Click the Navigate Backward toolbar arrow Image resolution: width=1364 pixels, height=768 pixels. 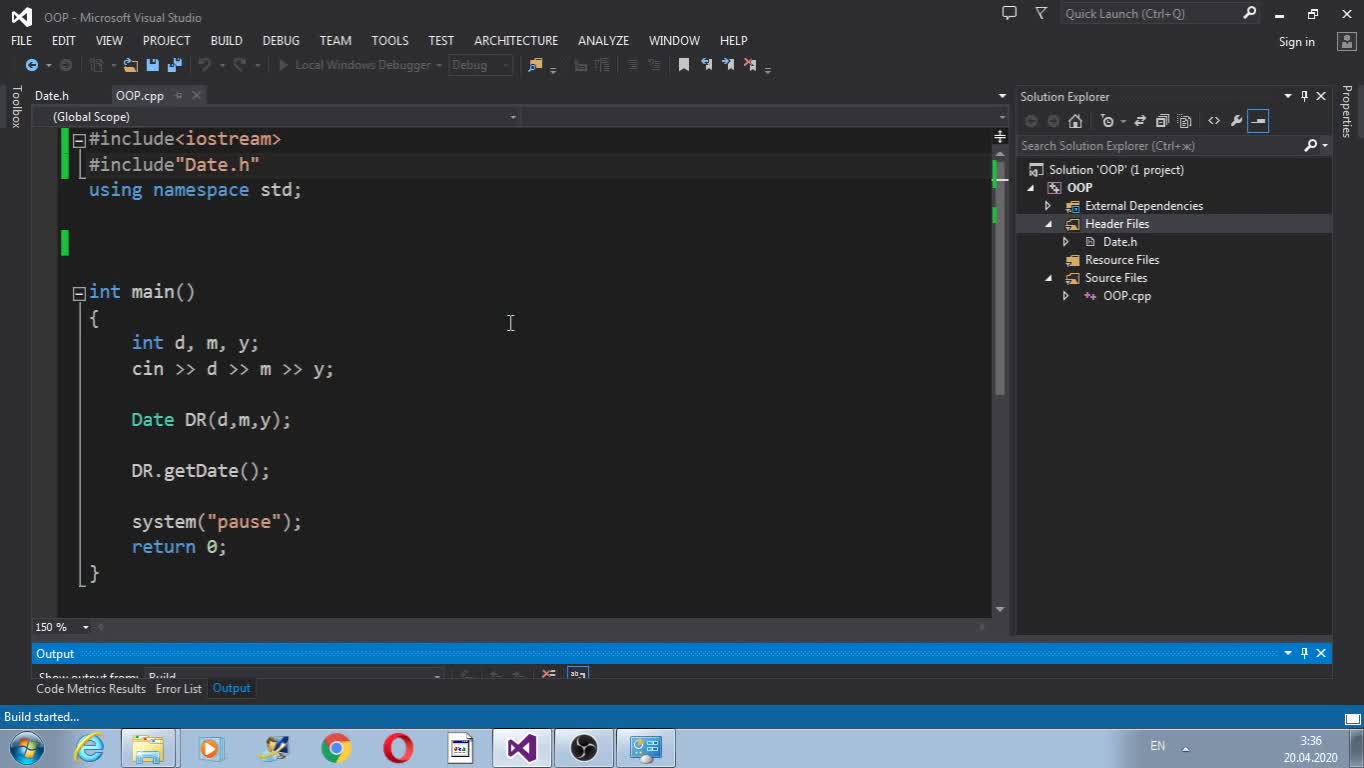31,65
